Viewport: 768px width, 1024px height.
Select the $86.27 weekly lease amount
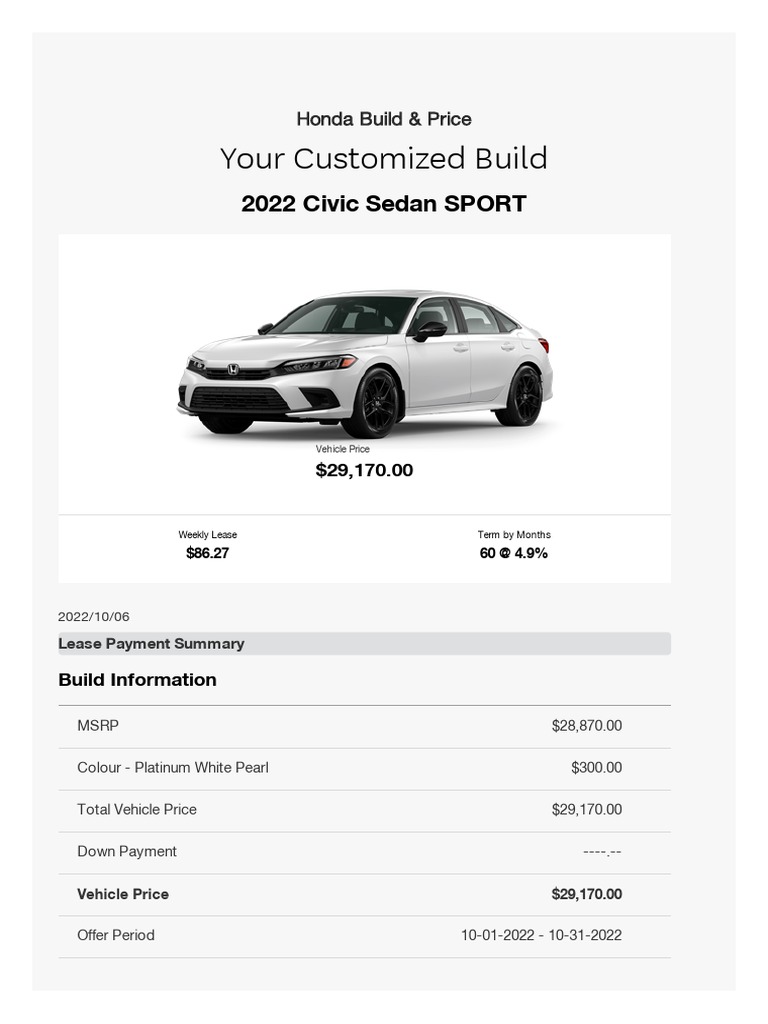pos(208,553)
